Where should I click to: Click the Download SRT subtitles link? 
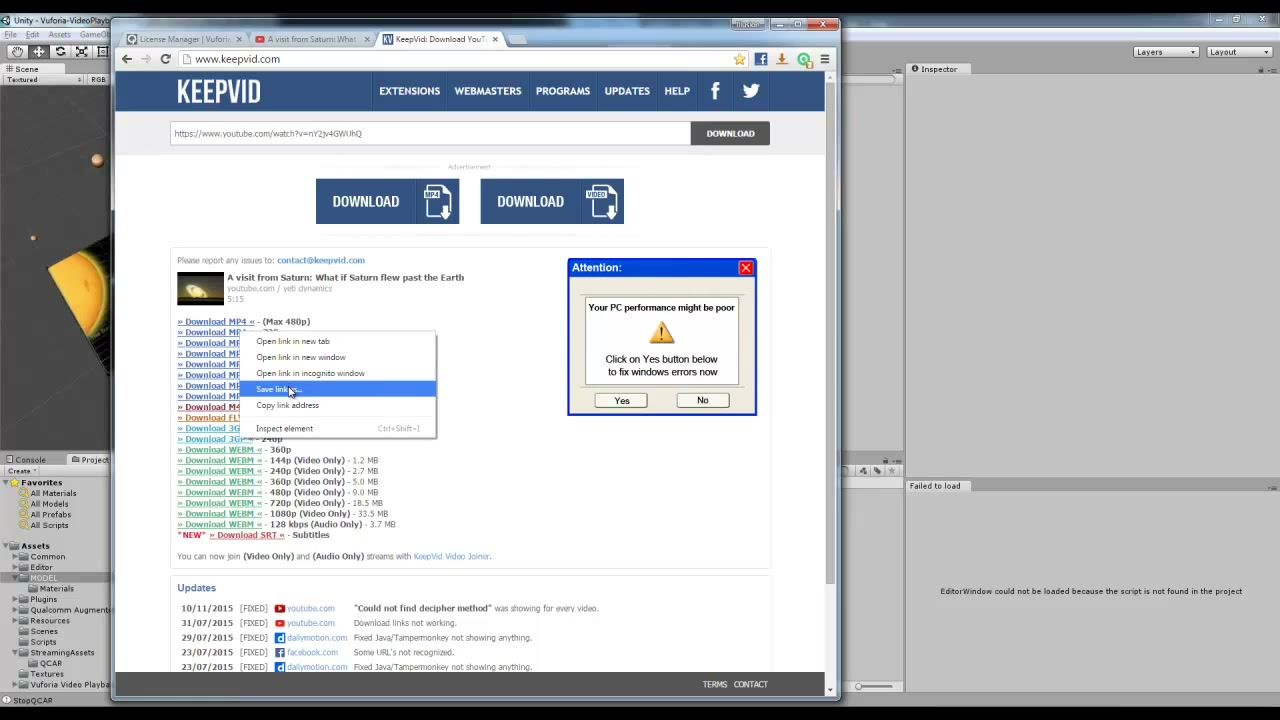pyautogui.click(x=247, y=535)
